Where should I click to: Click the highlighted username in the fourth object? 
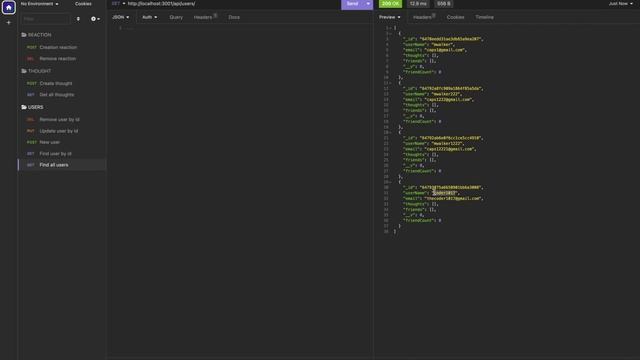445,193
